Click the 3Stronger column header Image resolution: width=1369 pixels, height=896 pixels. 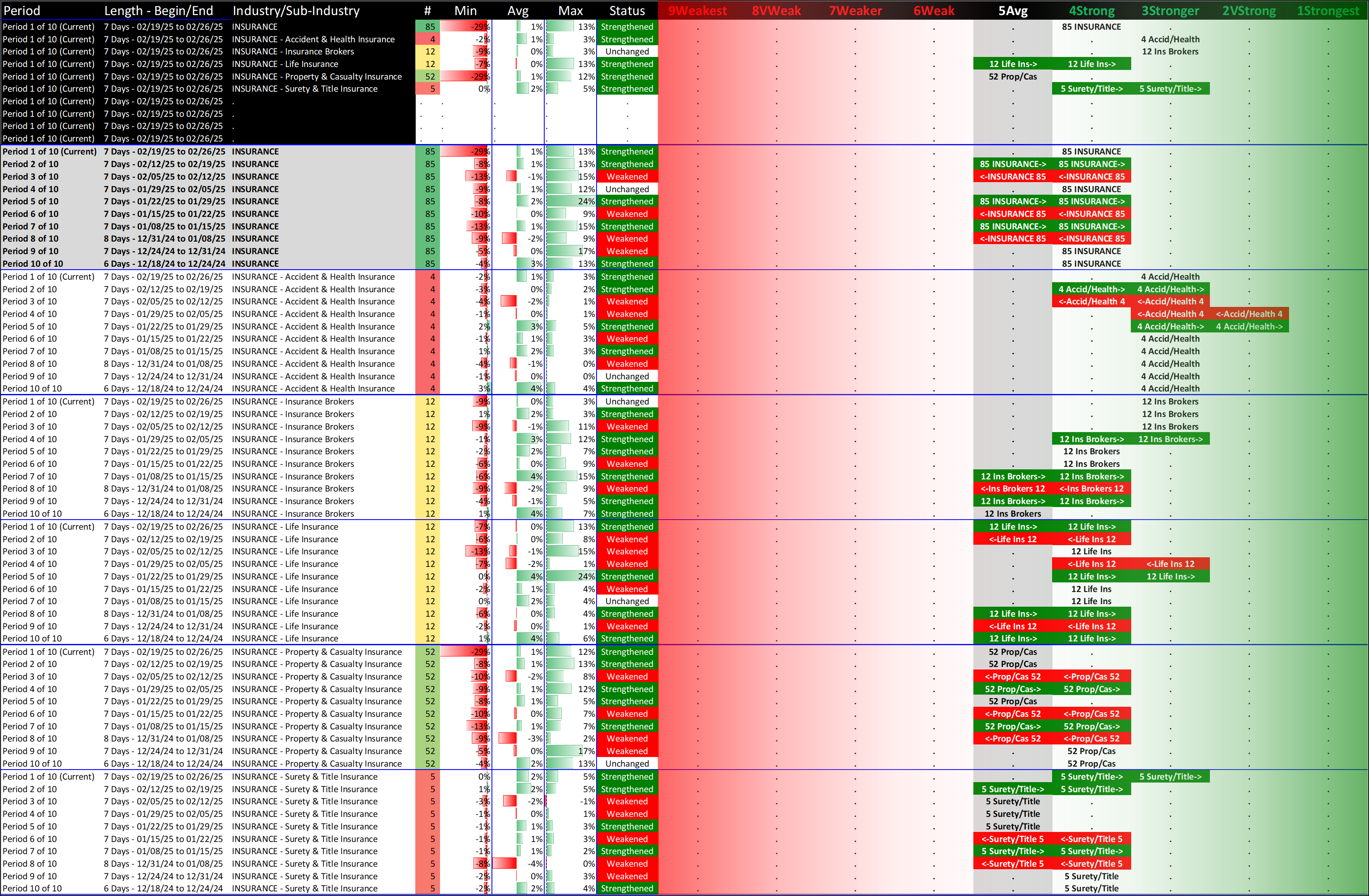[1170, 10]
